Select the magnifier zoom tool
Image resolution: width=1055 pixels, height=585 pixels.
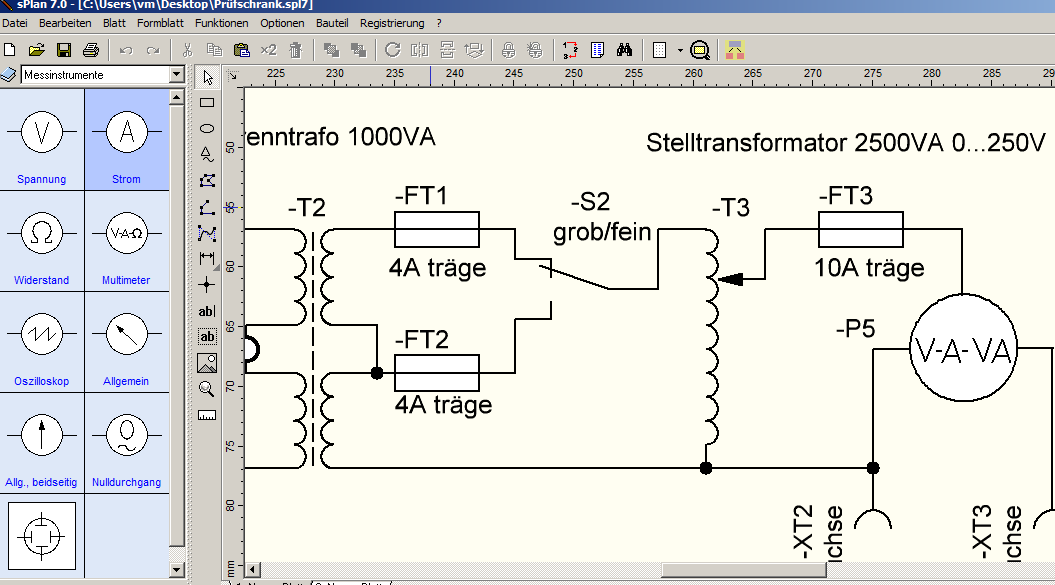[207, 388]
